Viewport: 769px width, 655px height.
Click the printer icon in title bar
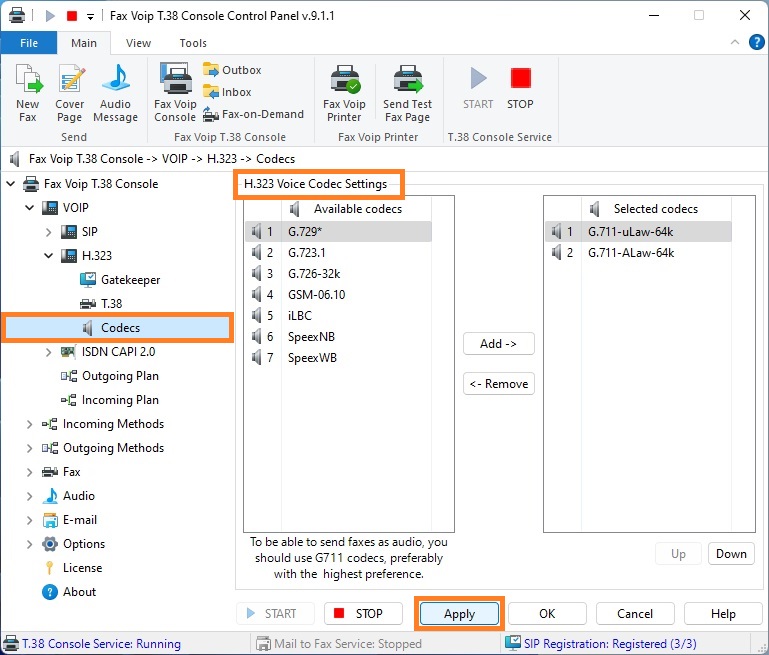coord(17,16)
